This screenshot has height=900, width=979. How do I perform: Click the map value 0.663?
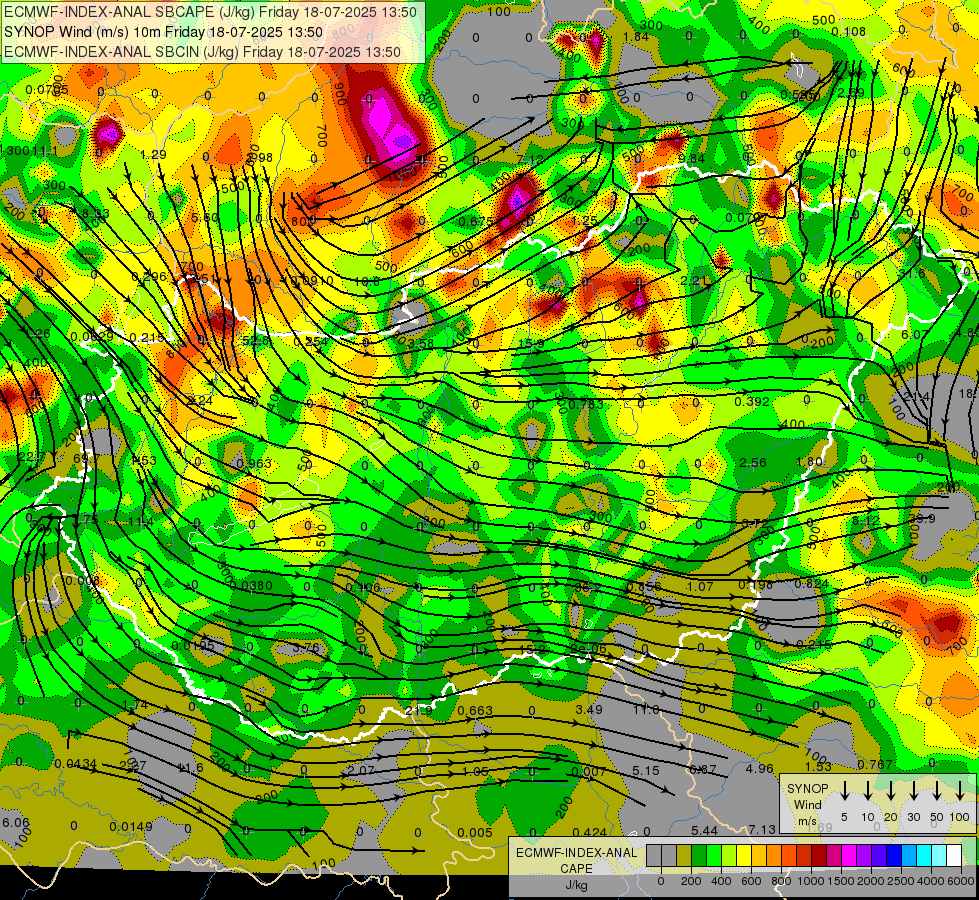click(475, 711)
